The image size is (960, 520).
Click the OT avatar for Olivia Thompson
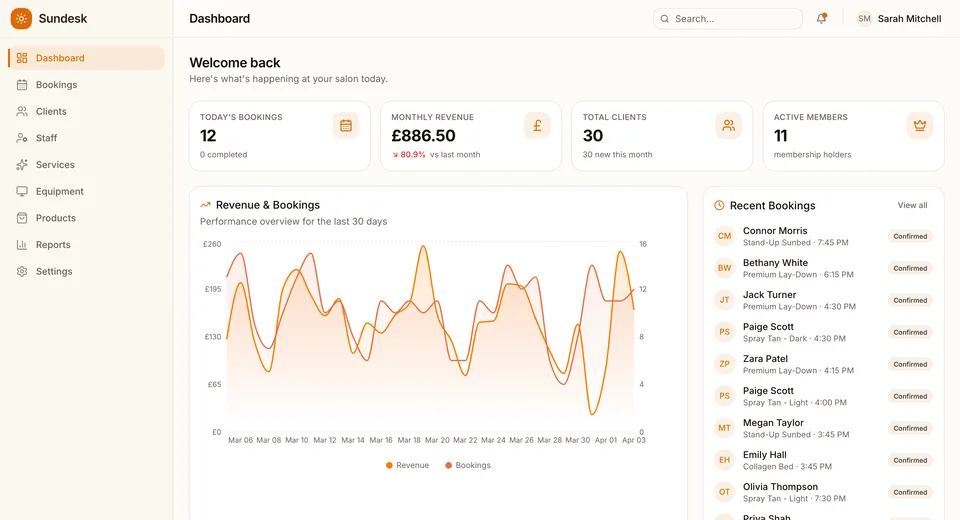tap(724, 492)
